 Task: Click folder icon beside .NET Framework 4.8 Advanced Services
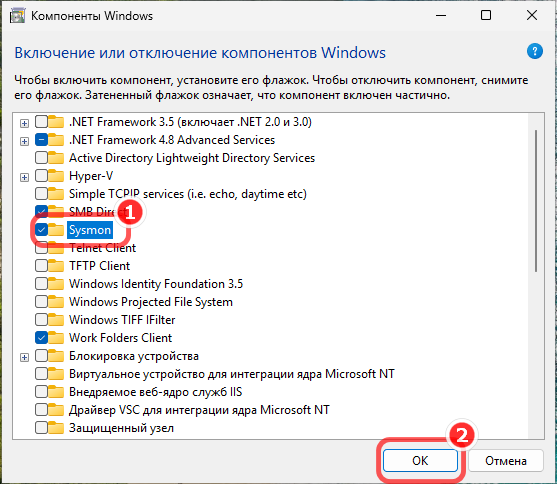coord(56,140)
